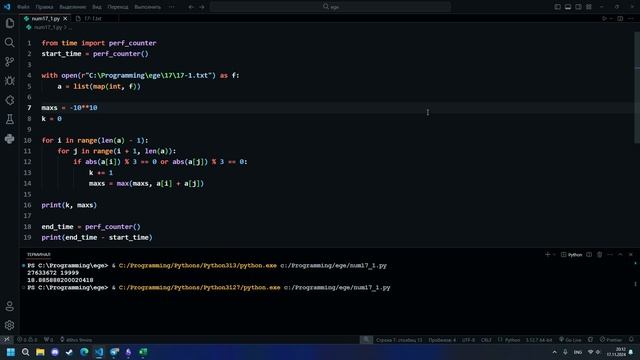Open the File (Файл) menu
The width and height of the screenshot is (640, 360).
click(x=23, y=7)
